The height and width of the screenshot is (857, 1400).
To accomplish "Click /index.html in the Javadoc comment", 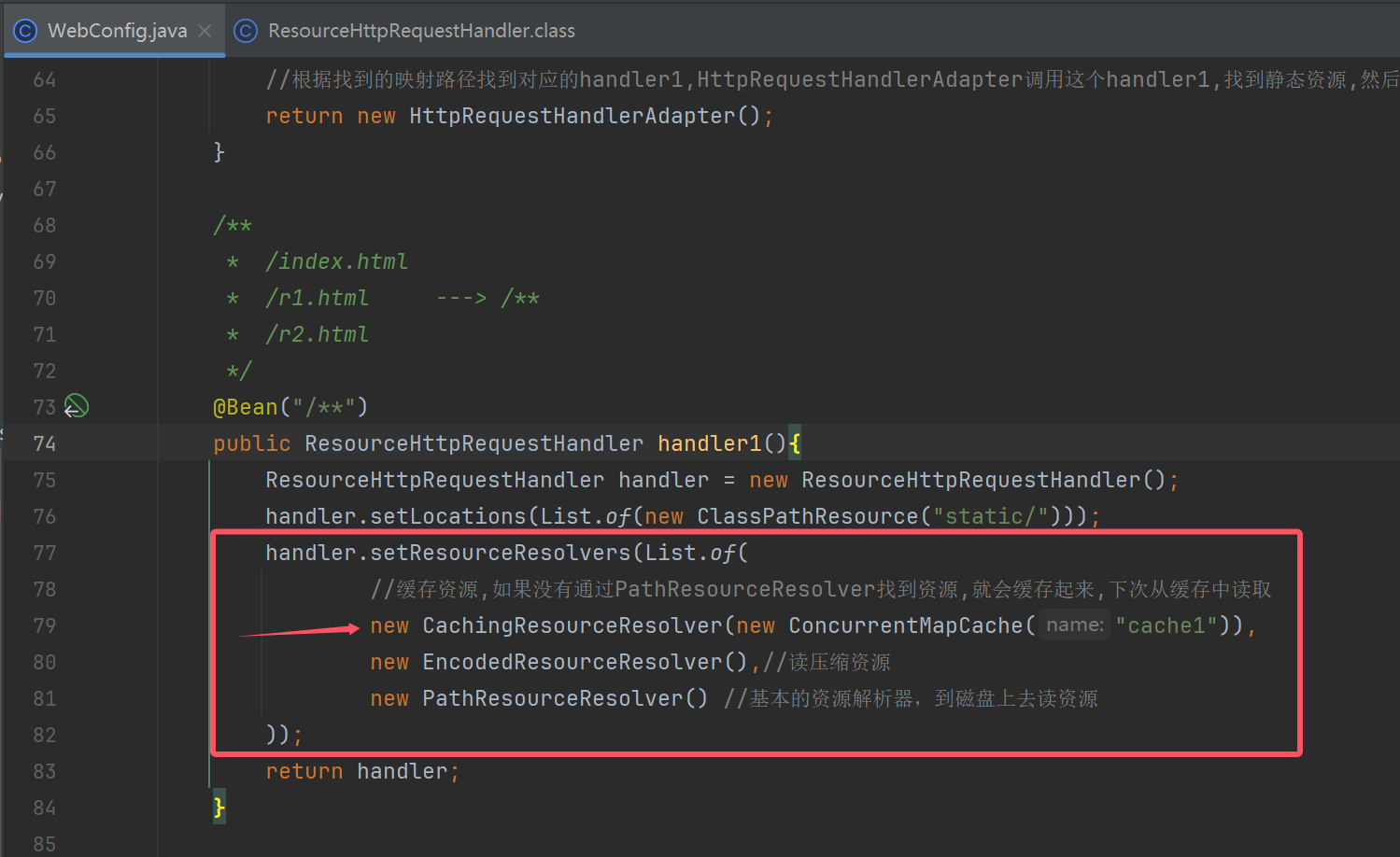I will coord(337,261).
